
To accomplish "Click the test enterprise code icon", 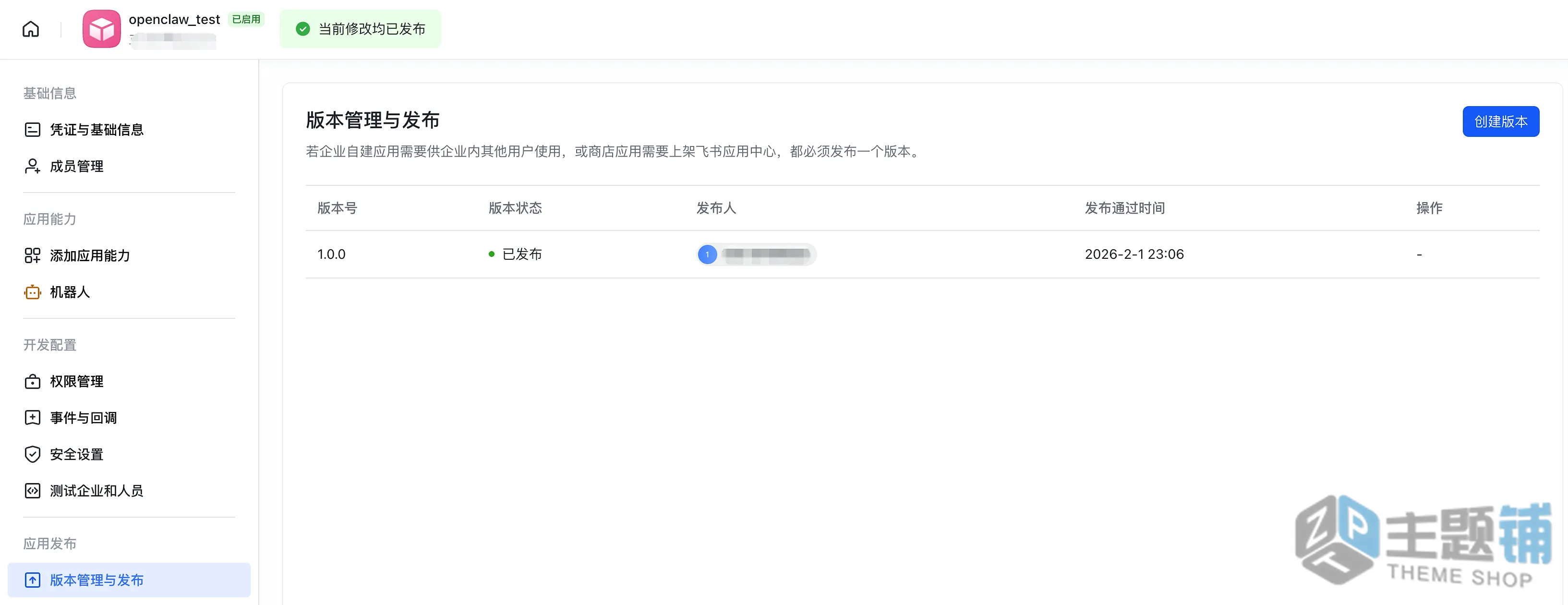I will click(32, 491).
